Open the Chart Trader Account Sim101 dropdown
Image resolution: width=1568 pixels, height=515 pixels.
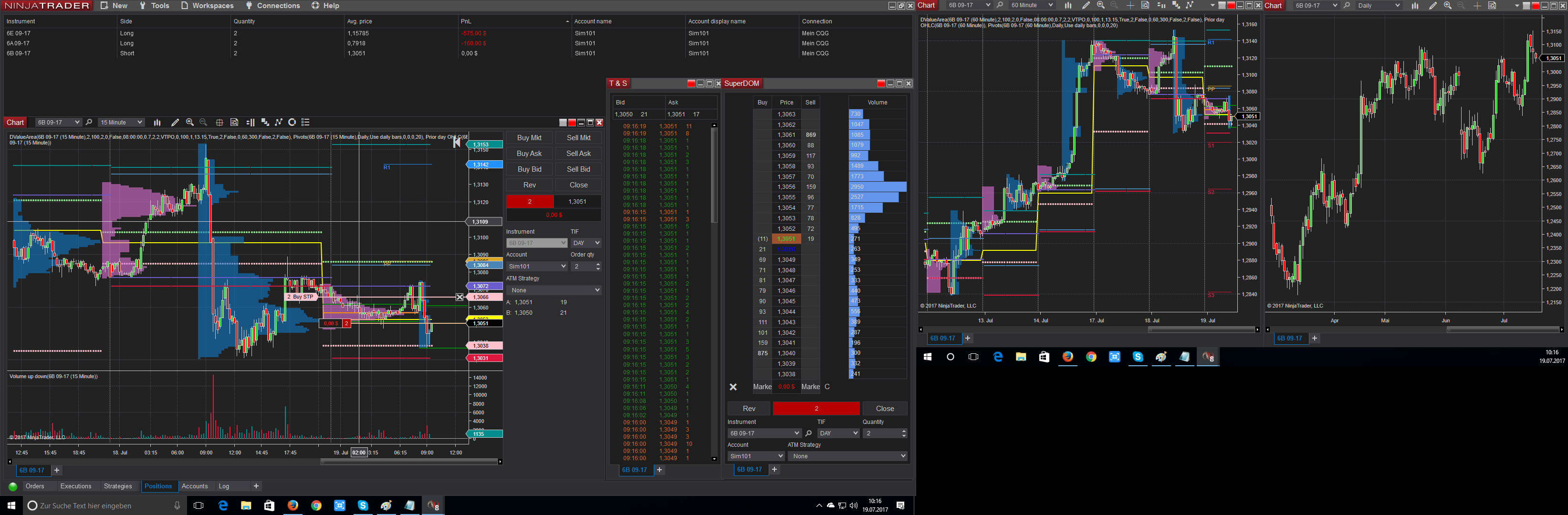(537, 266)
